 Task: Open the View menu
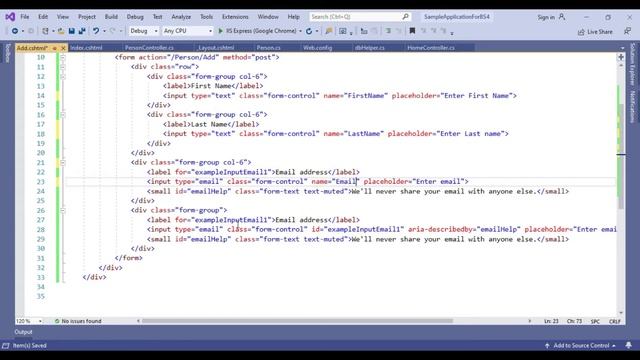pyautogui.click(x=62, y=17)
